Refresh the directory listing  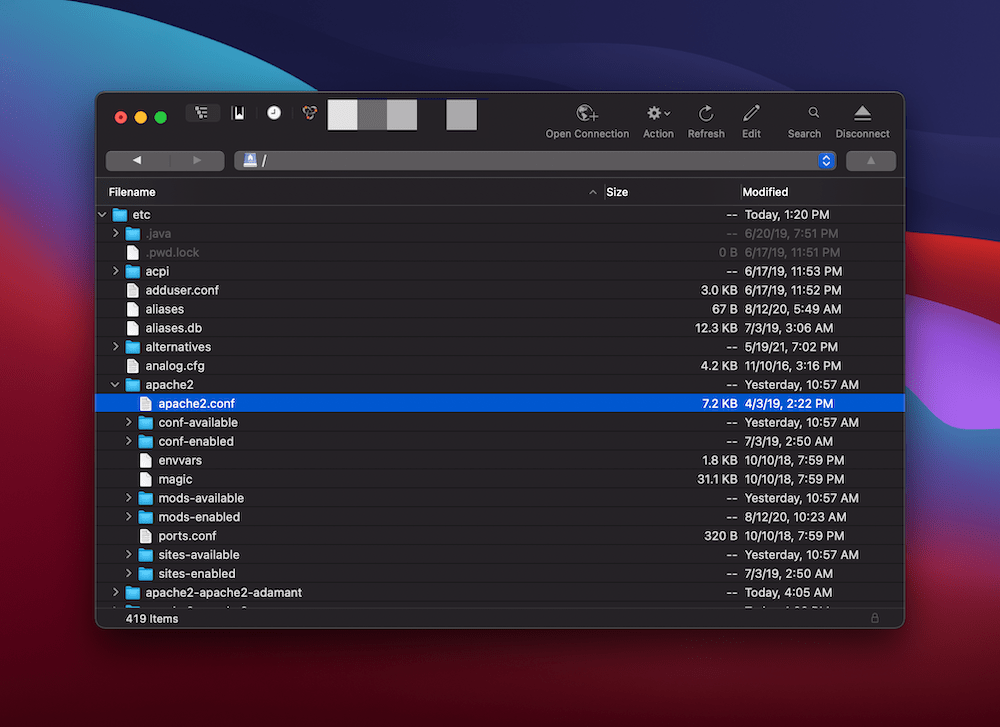pyautogui.click(x=706, y=114)
